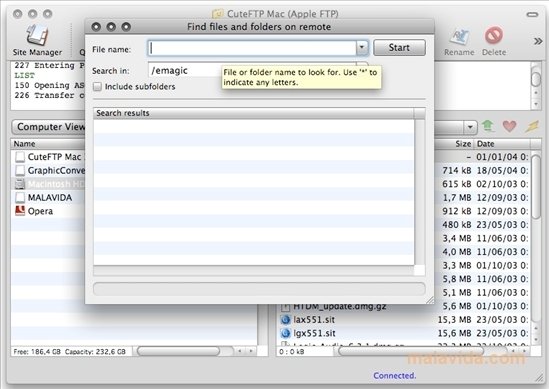Click the Name column header in local pane

pyautogui.click(x=48, y=144)
